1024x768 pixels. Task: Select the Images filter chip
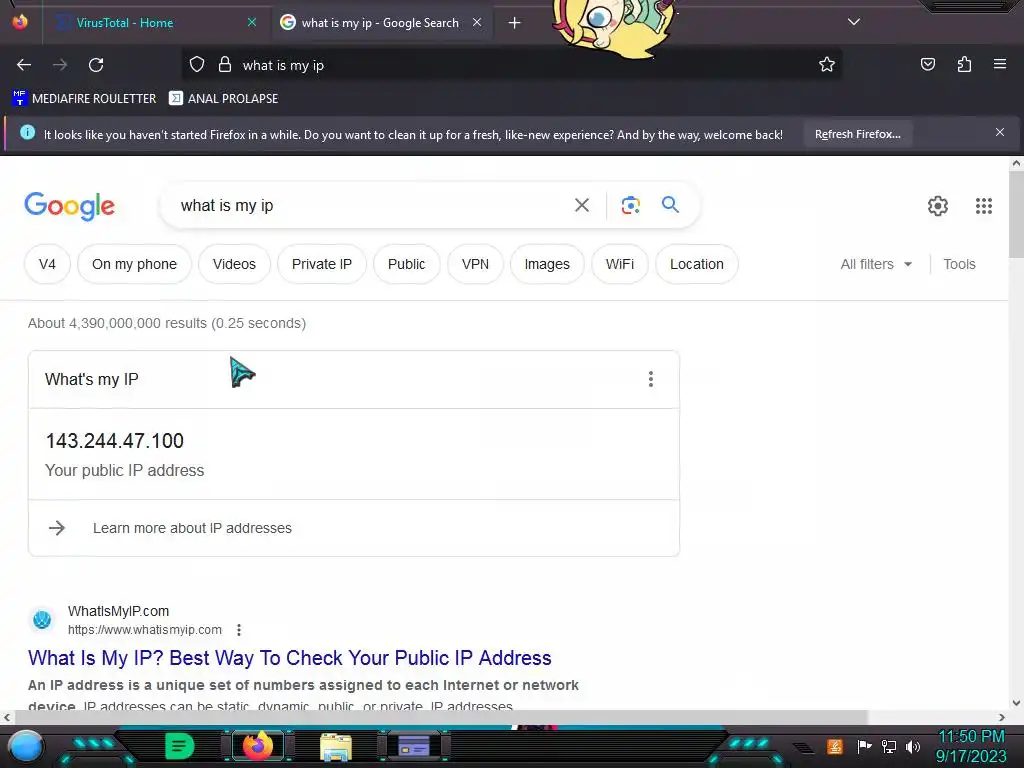(x=547, y=264)
